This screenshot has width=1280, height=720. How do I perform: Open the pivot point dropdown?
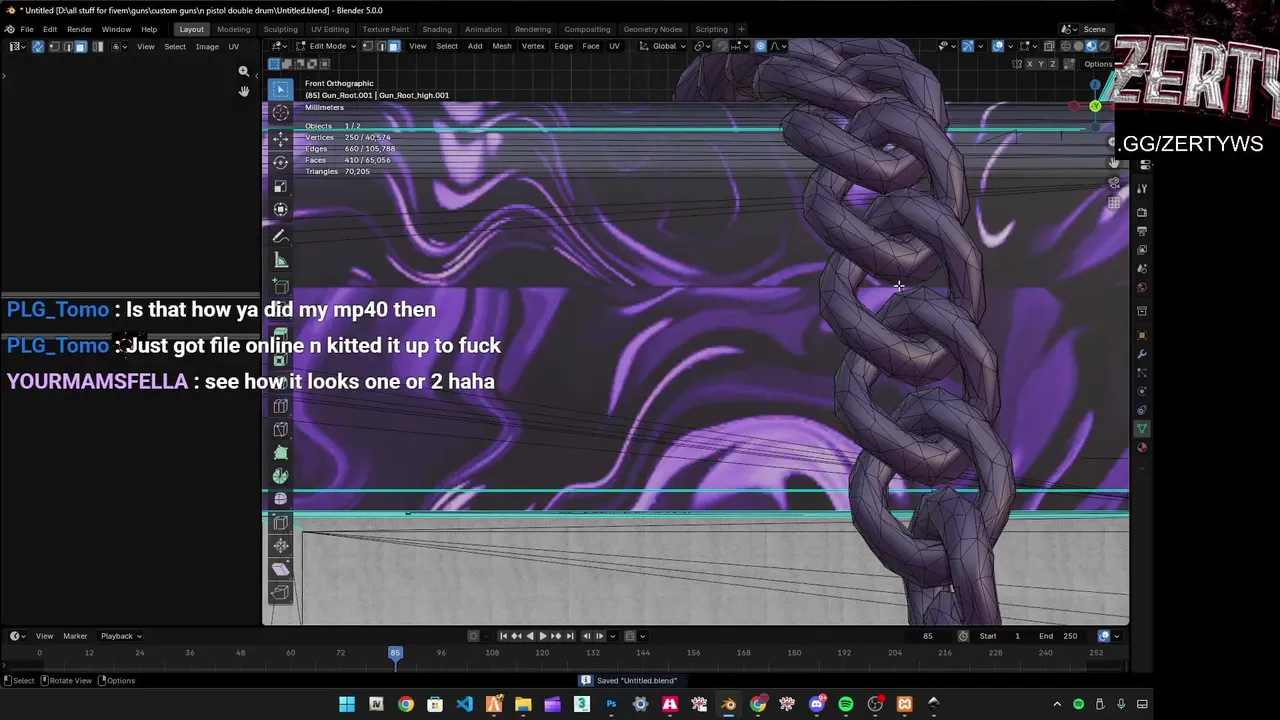coord(702,46)
